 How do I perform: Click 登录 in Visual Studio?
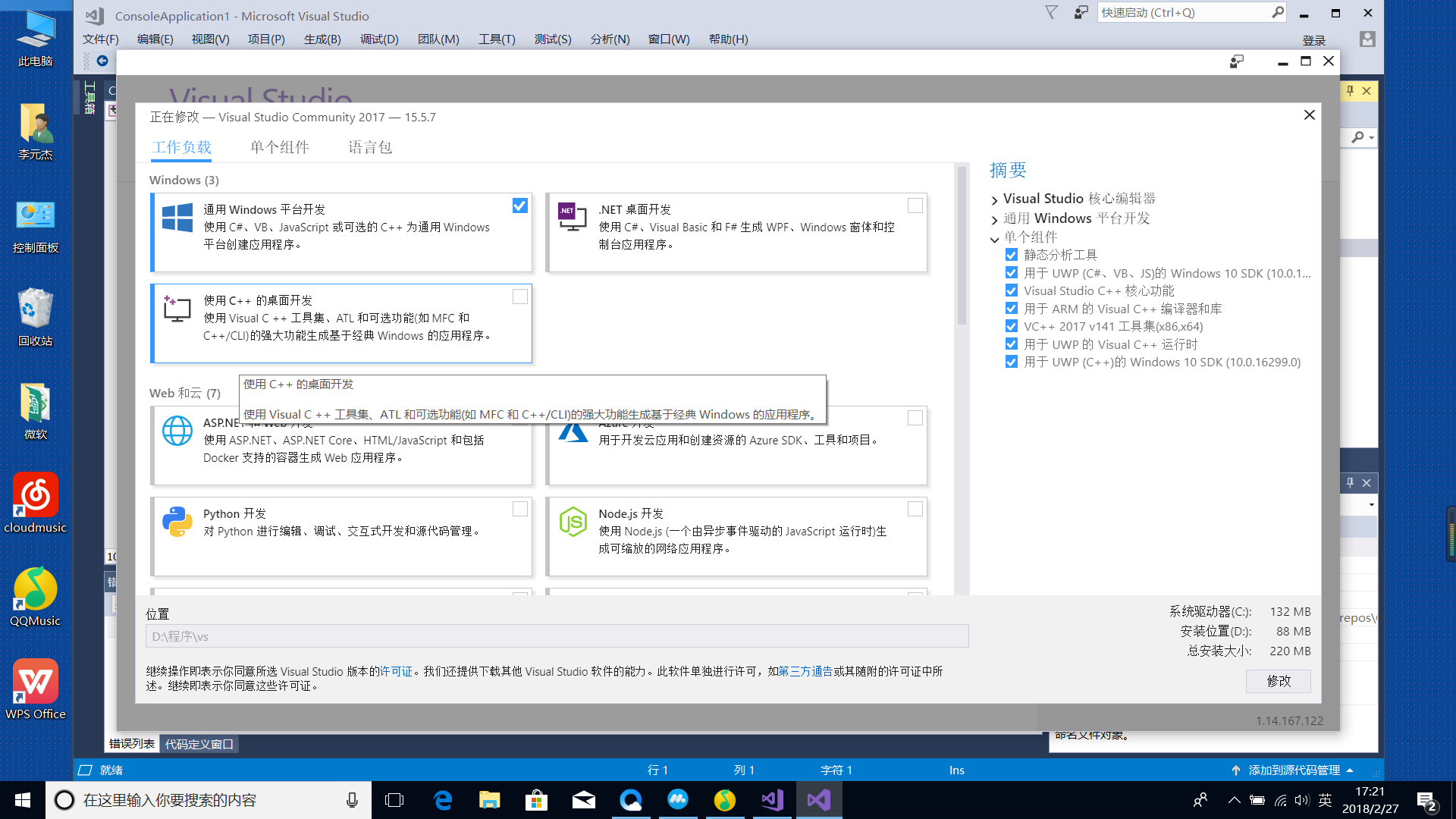pyautogui.click(x=1313, y=40)
